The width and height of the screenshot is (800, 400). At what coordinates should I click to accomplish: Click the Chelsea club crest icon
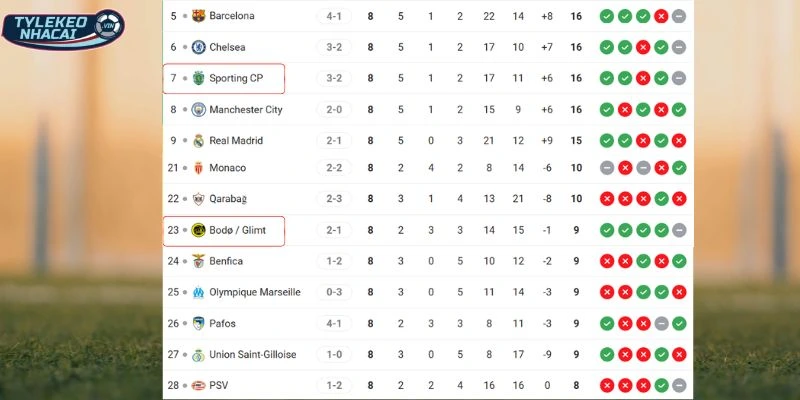(198, 47)
